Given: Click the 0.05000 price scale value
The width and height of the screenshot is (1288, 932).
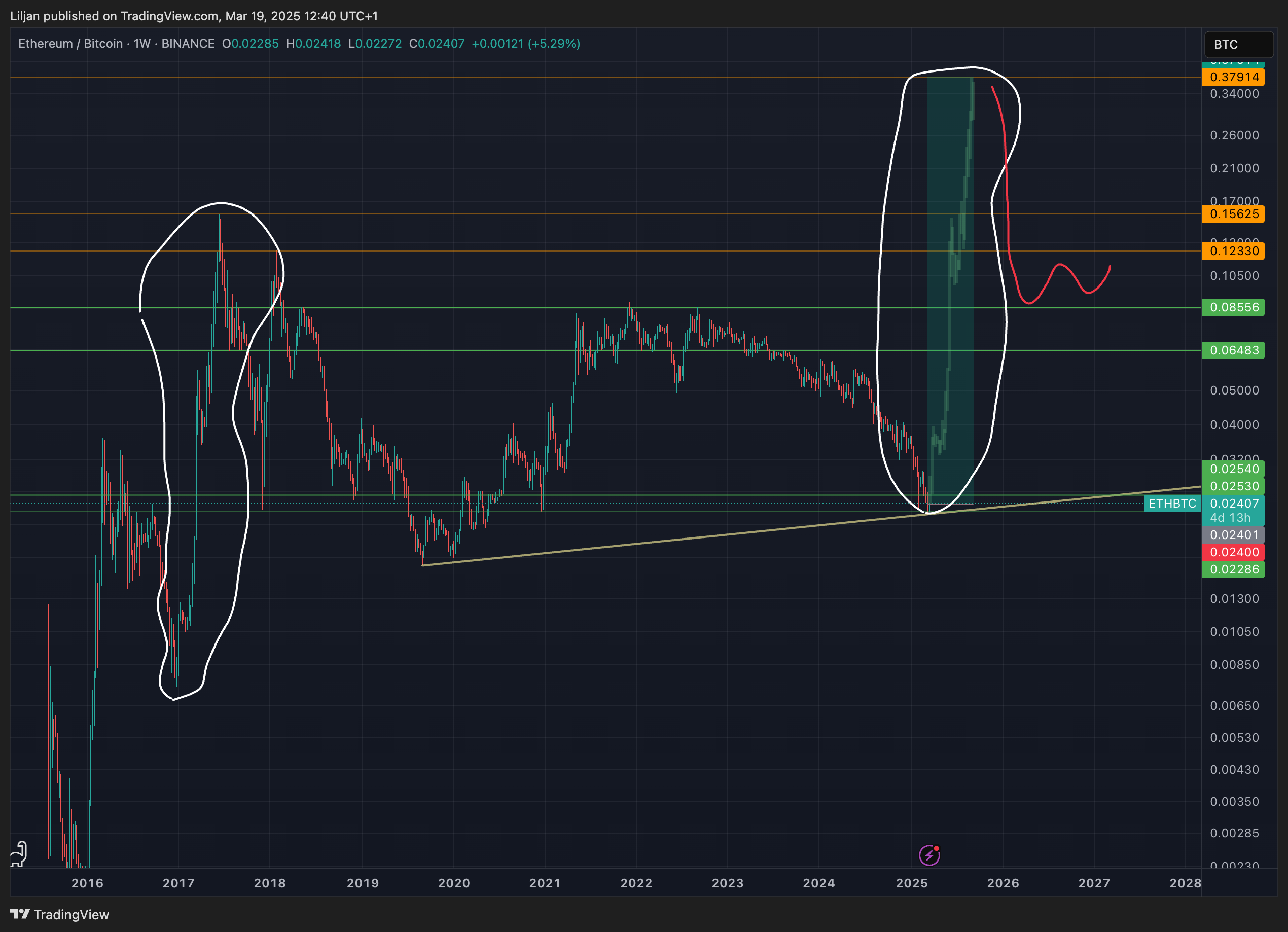Looking at the screenshot, I should click(x=1234, y=391).
